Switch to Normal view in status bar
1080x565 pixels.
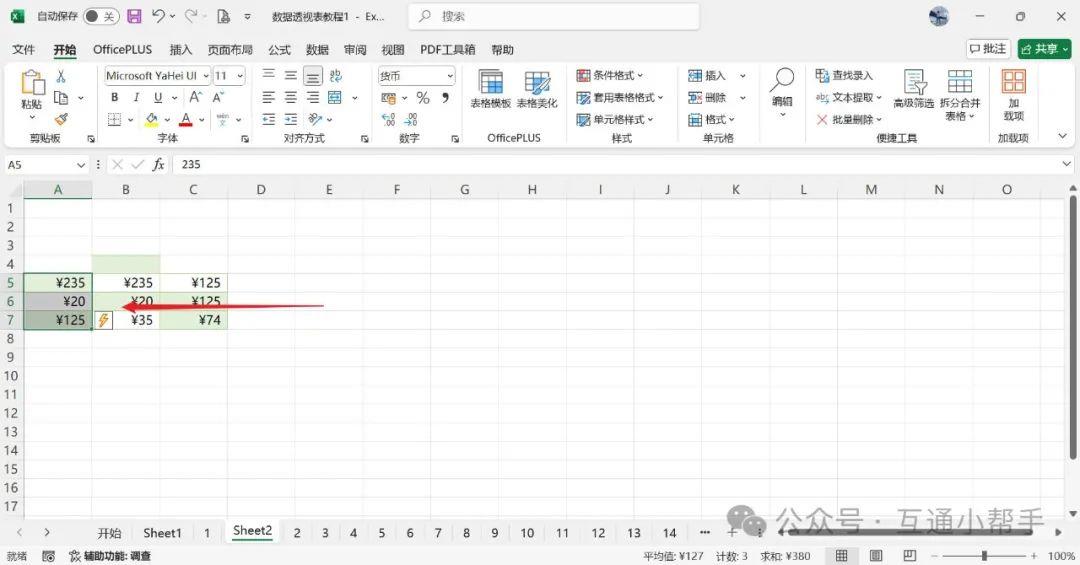point(841,555)
